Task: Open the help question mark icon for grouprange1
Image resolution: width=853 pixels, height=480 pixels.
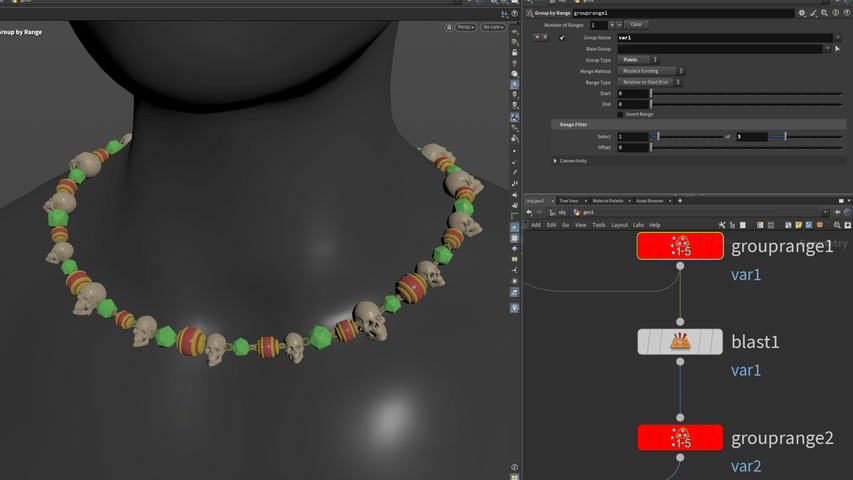Action: 846,13
